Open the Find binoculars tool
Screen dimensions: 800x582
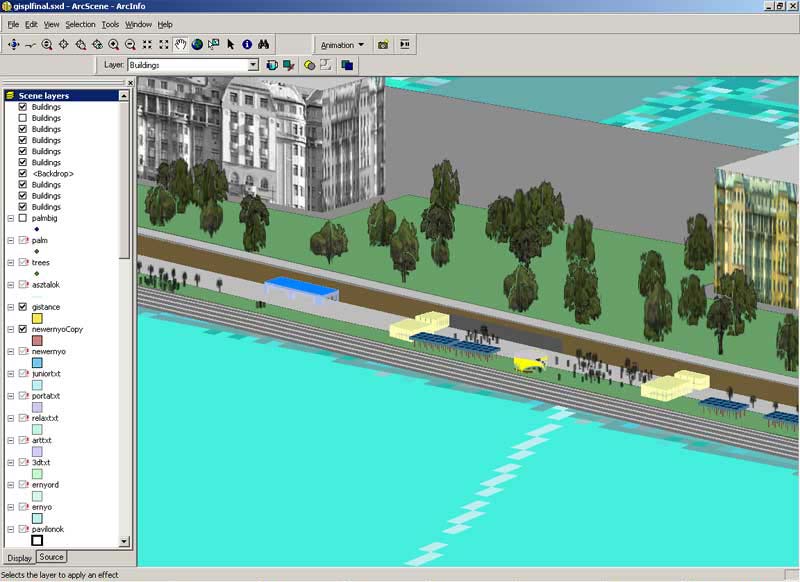tap(264, 45)
